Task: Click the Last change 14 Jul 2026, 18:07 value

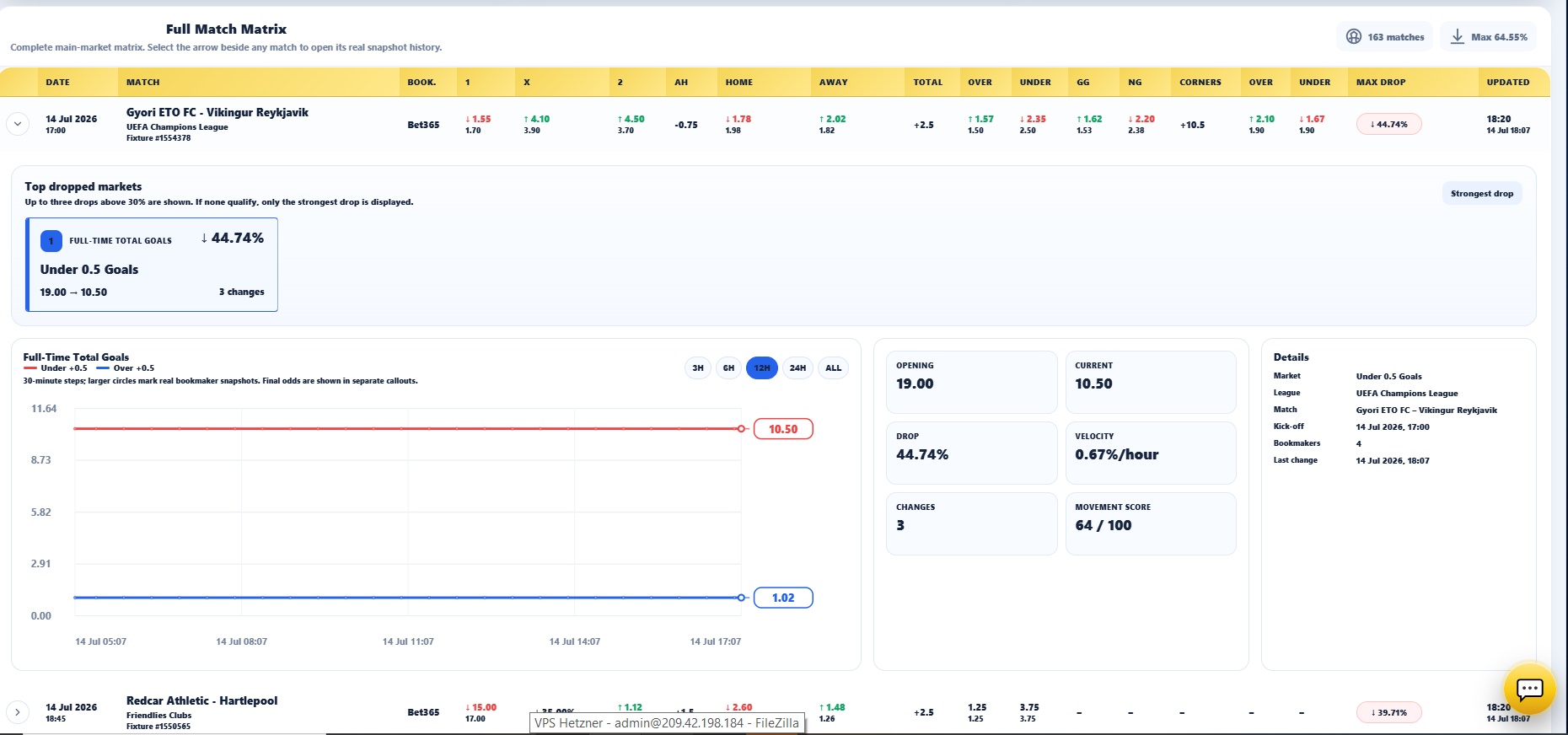Action: (1392, 460)
